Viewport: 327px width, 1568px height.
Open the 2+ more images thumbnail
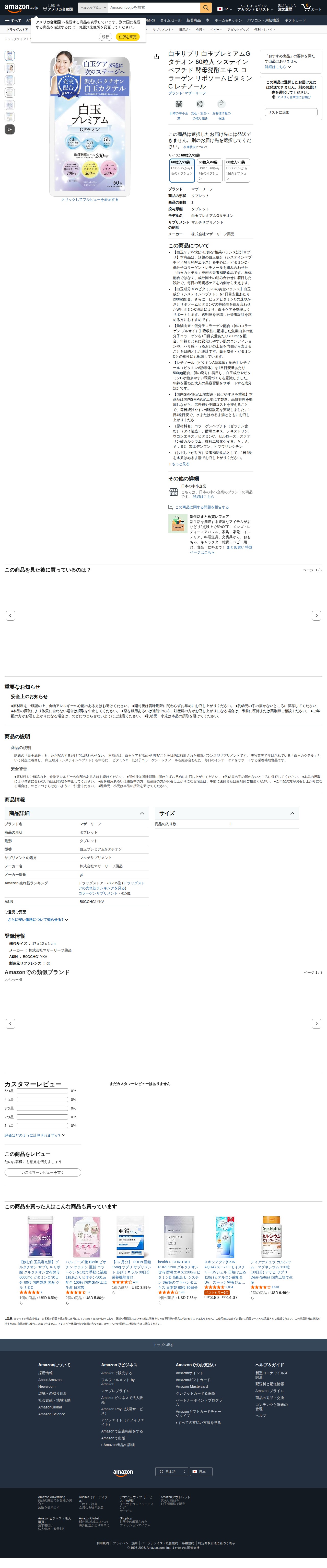pyautogui.click(x=10, y=129)
